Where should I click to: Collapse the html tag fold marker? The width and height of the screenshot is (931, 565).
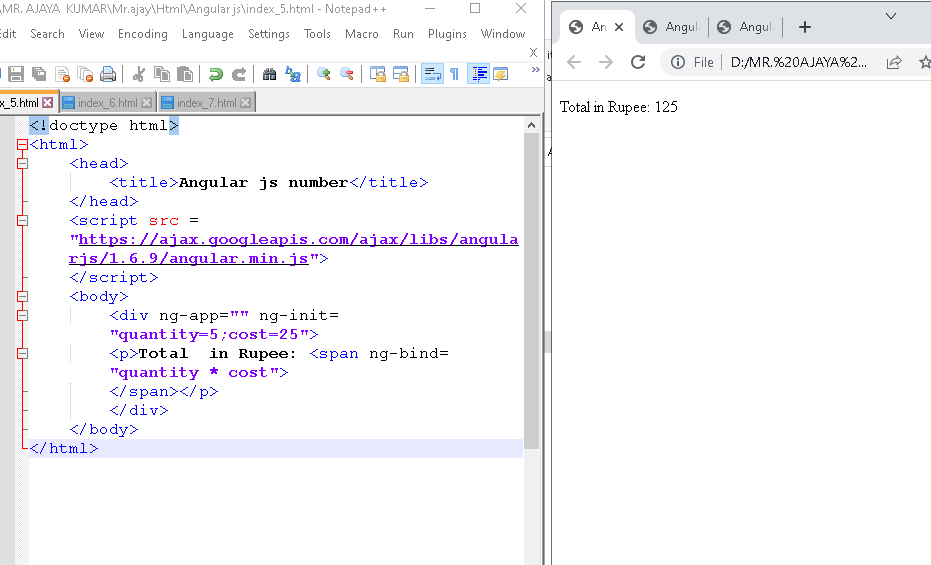click(x=22, y=145)
